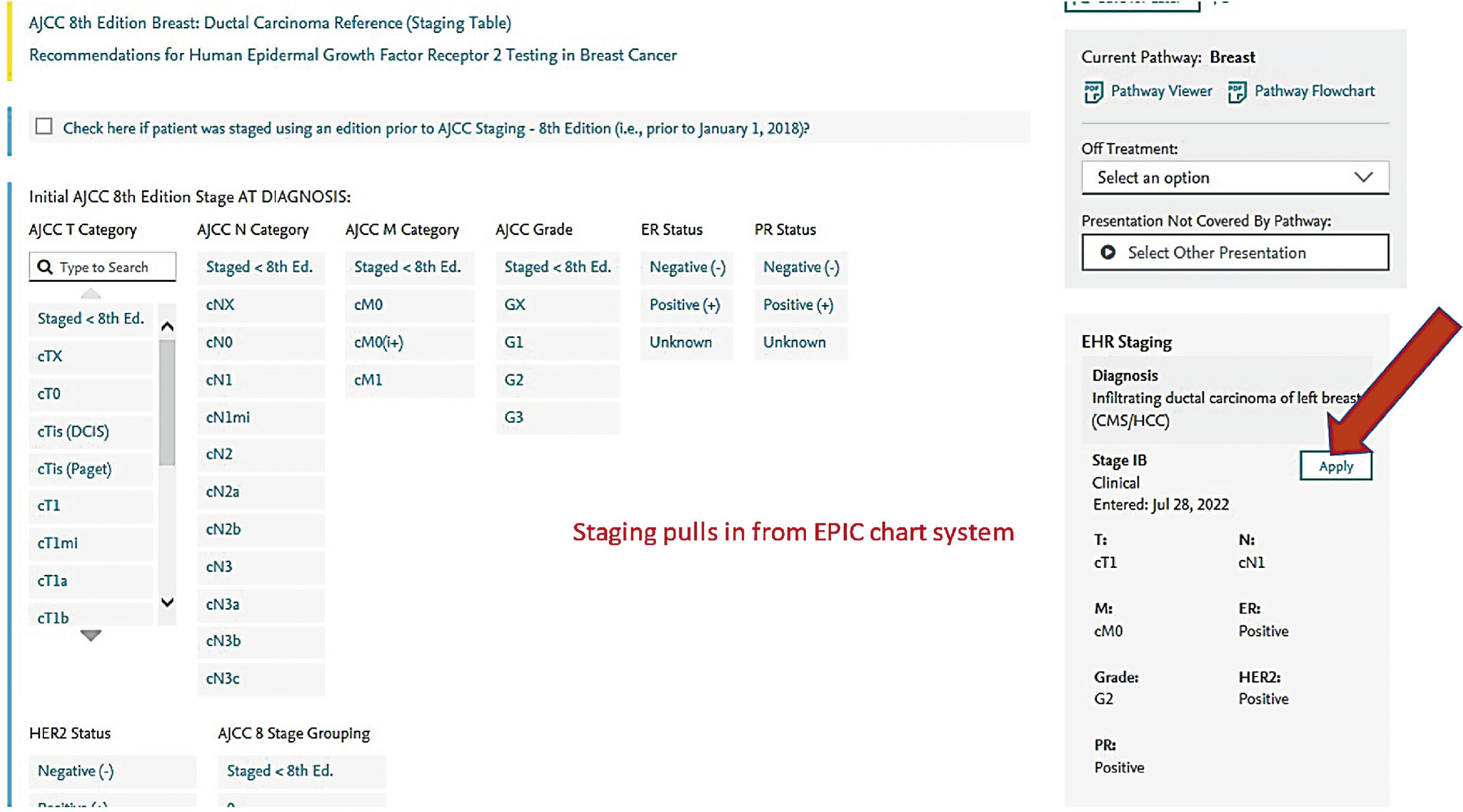Screen dimensions: 1463x812
Task: Open AJCC 8th Edition Breast Staging Table link
Action: point(271,23)
